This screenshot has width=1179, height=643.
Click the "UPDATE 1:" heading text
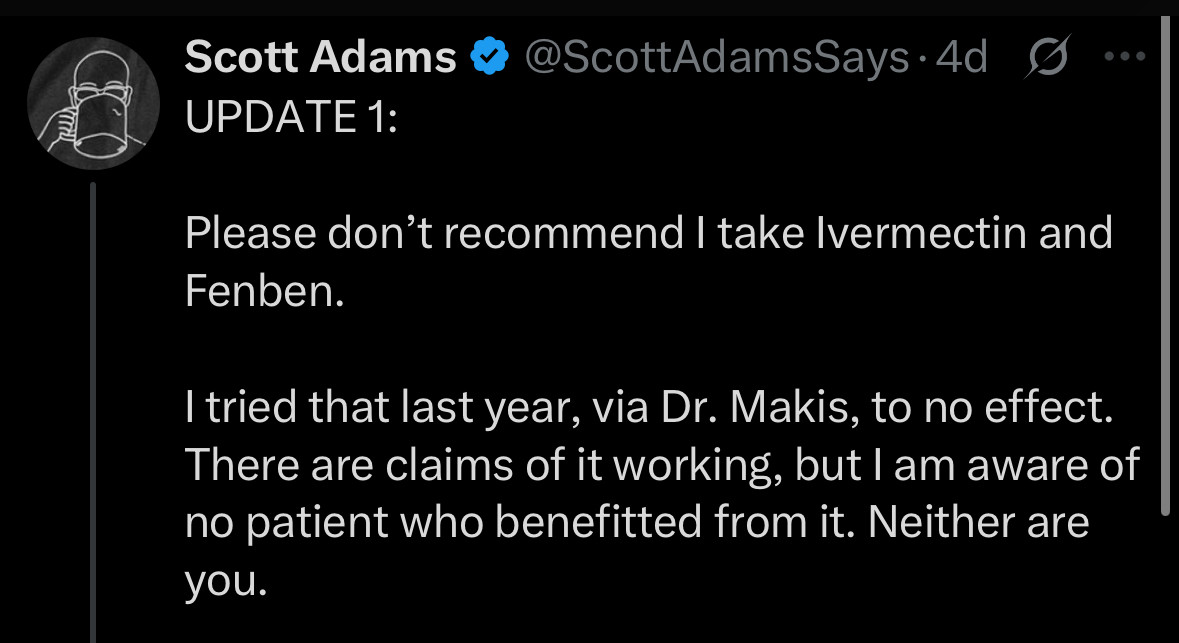tap(291, 117)
